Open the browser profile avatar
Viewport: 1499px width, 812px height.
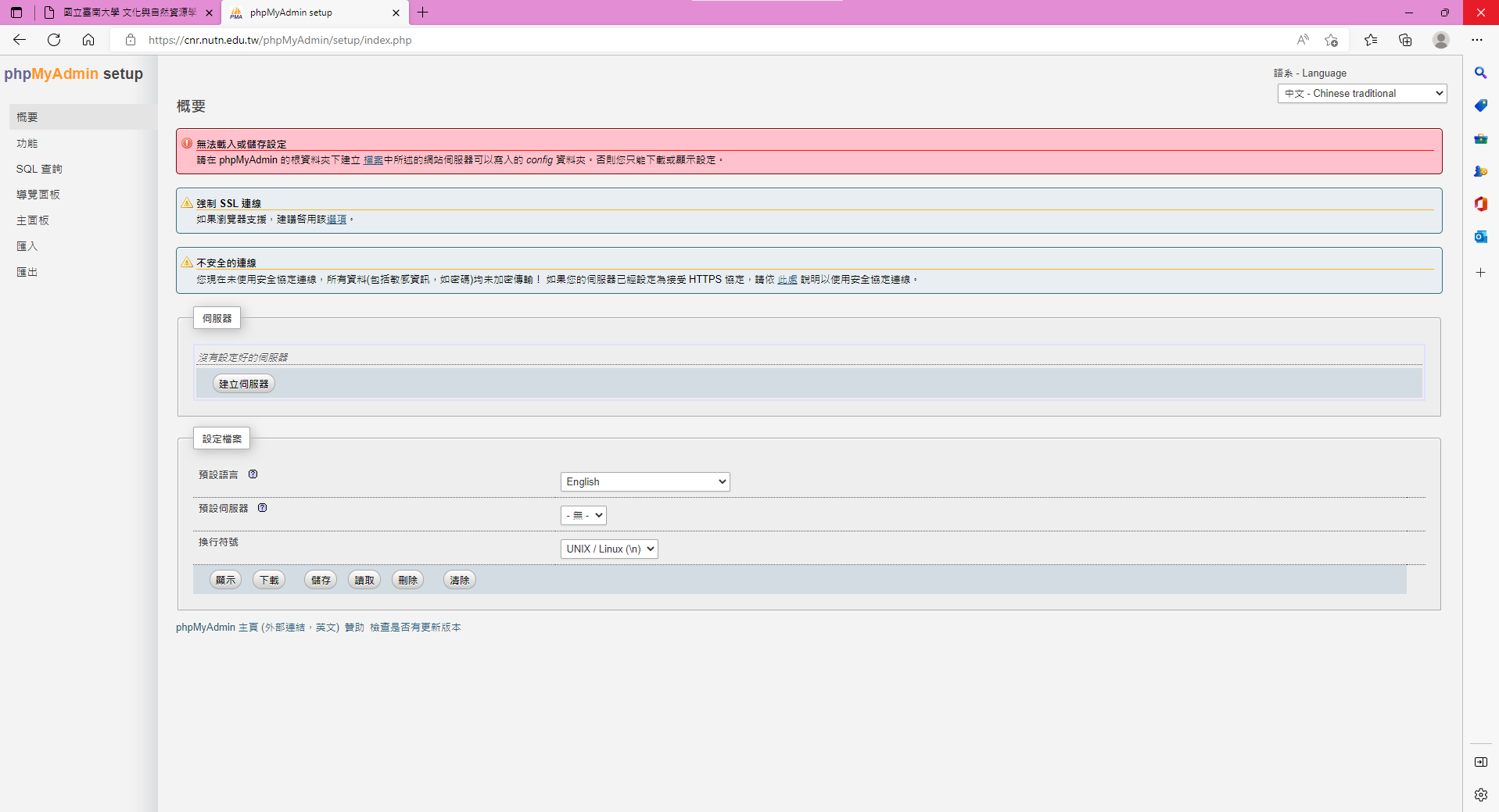click(1441, 40)
